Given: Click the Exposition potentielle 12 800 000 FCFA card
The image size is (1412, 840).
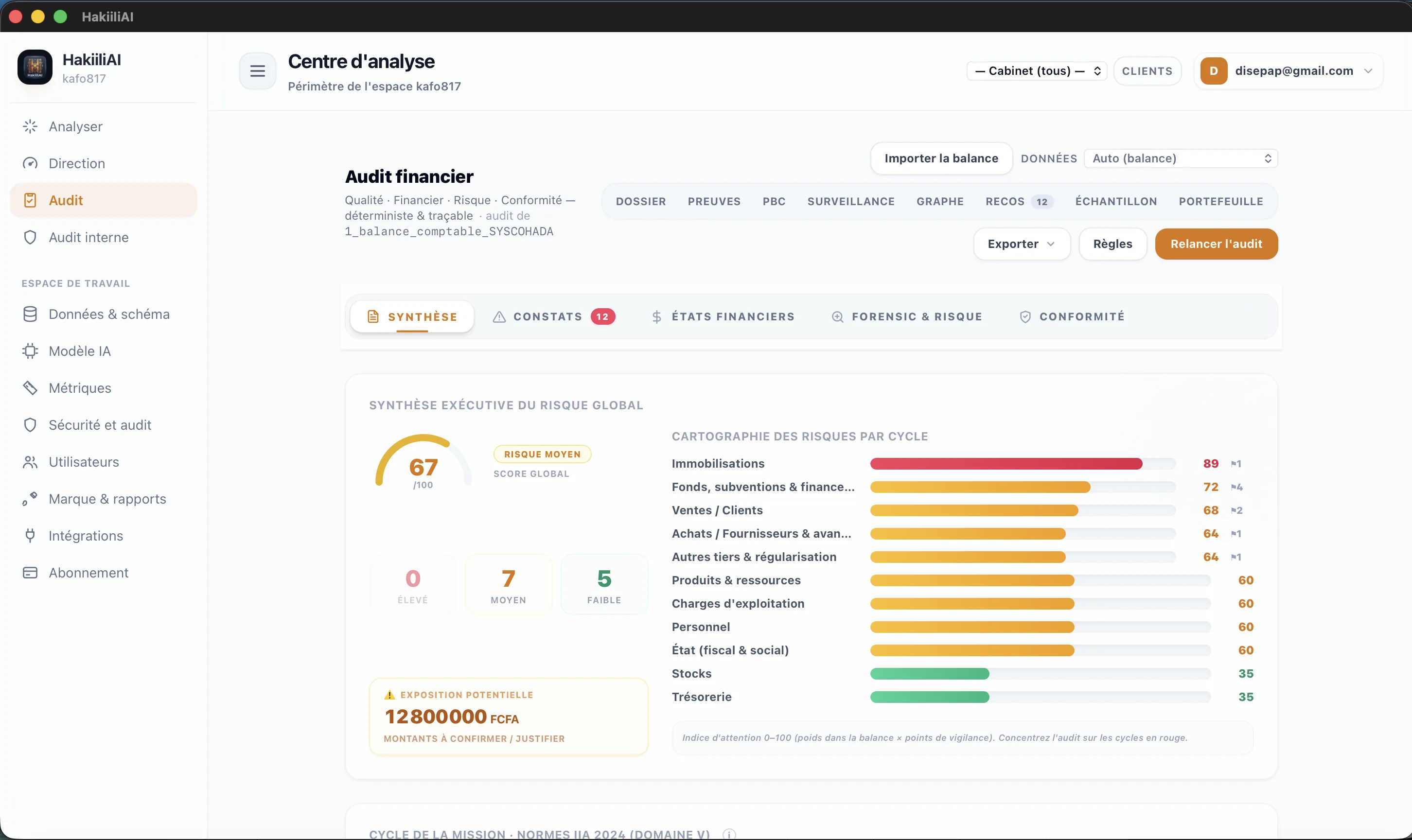Looking at the screenshot, I should coord(509,717).
